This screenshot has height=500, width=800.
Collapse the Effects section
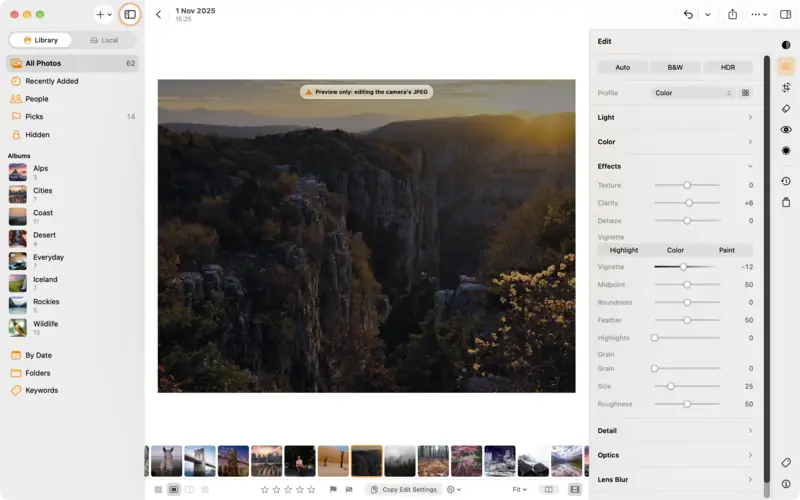(x=675, y=166)
